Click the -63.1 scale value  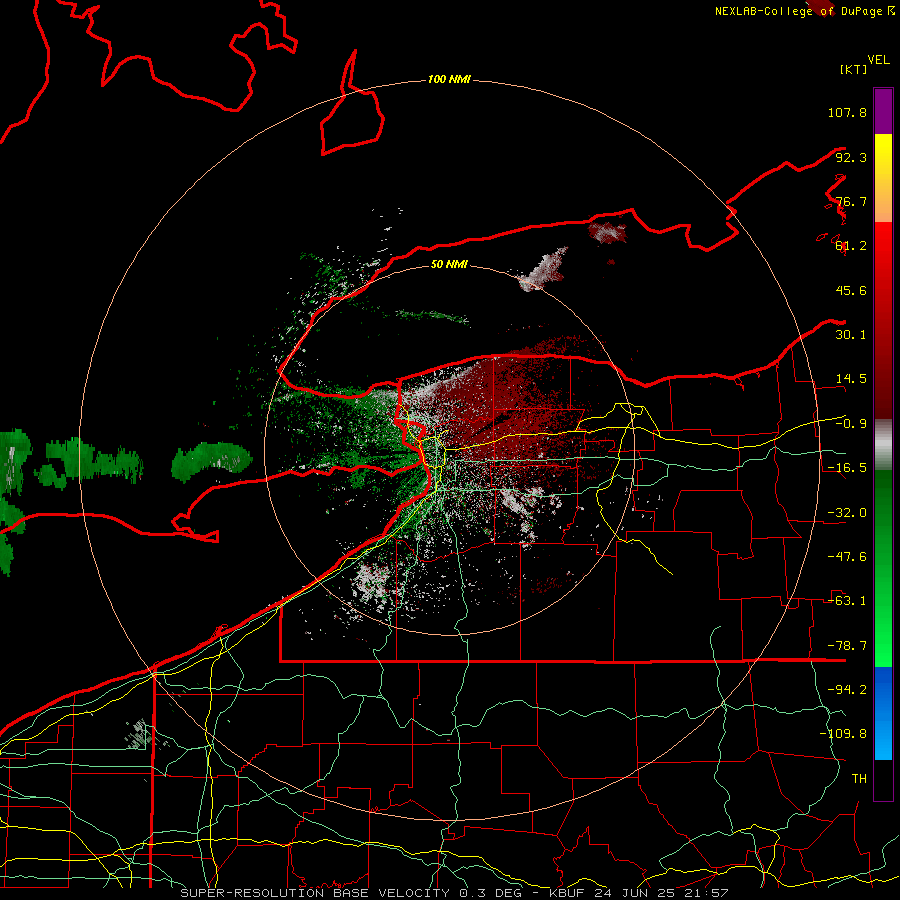click(847, 601)
